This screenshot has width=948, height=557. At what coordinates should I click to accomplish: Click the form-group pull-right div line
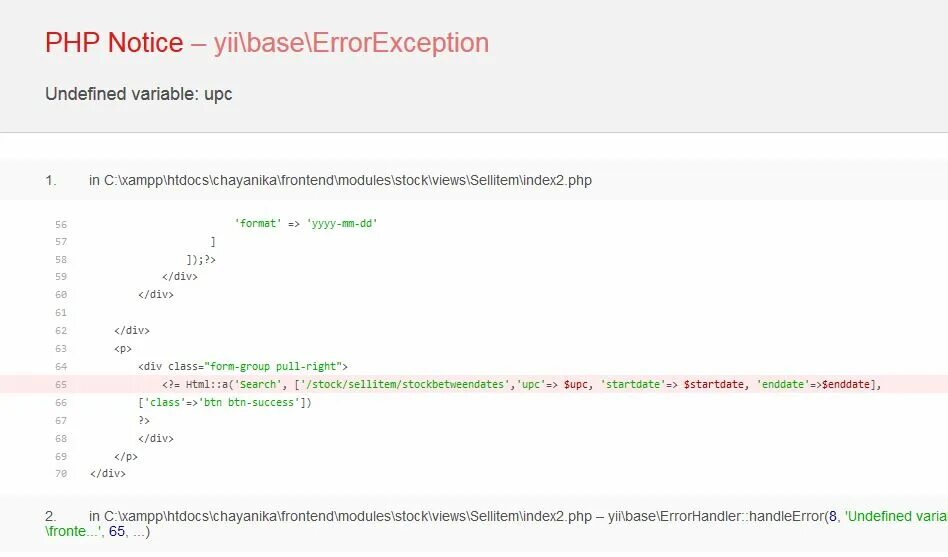pos(243,366)
